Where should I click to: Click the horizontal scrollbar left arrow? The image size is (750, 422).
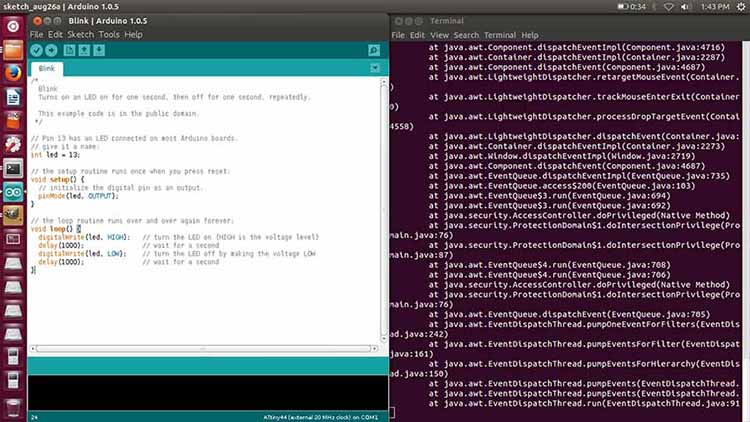[x=33, y=348]
